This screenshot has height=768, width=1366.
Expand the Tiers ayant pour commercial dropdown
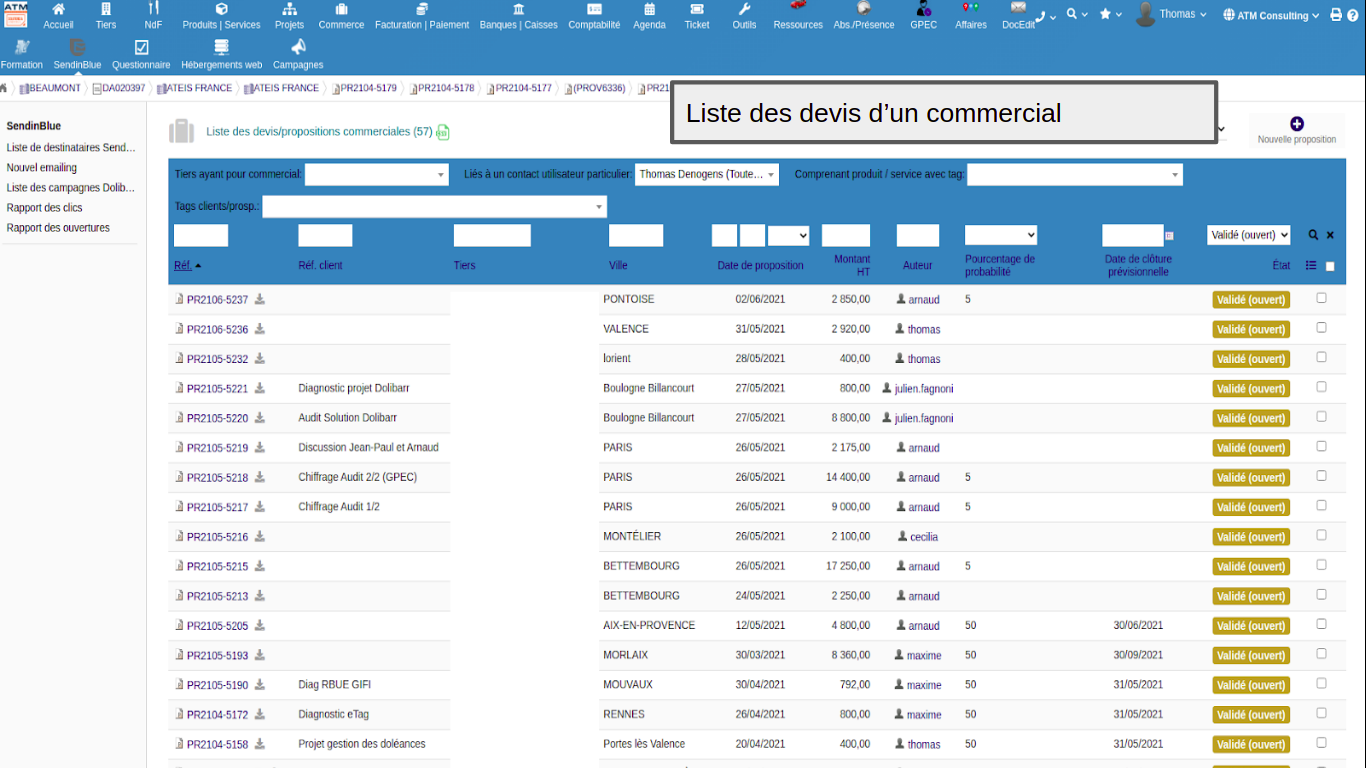click(377, 175)
